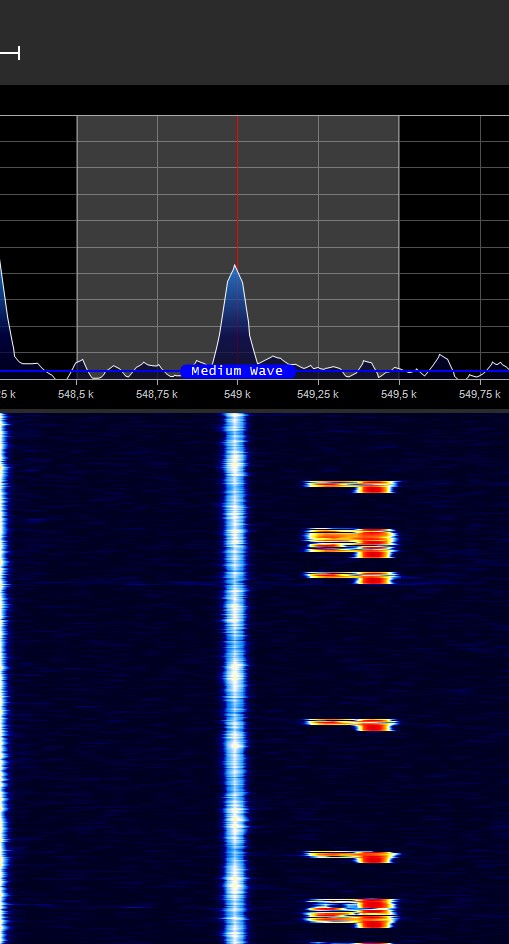Click the end of the slider track at top
The image size is (509, 944).
point(19,53)
